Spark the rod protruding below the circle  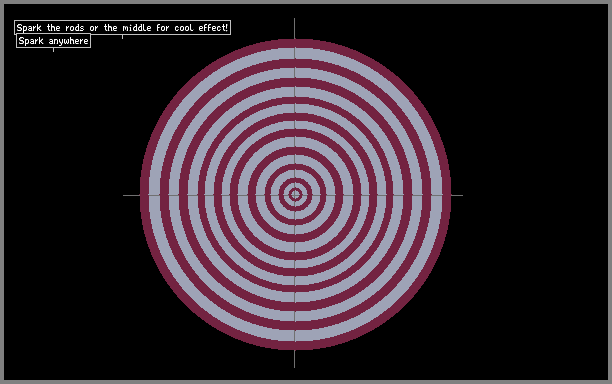coord(295,359)
